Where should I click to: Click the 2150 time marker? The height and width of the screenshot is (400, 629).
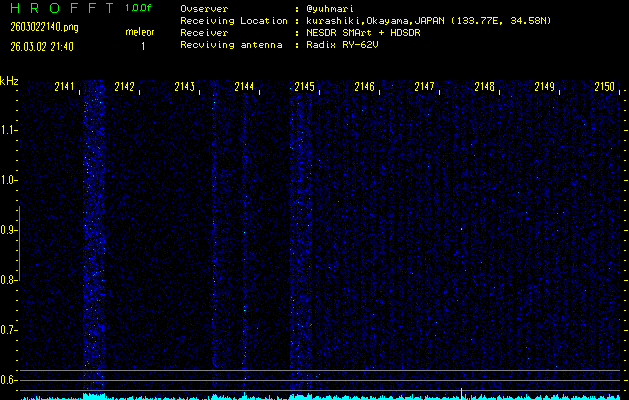[x=605, y=87]
